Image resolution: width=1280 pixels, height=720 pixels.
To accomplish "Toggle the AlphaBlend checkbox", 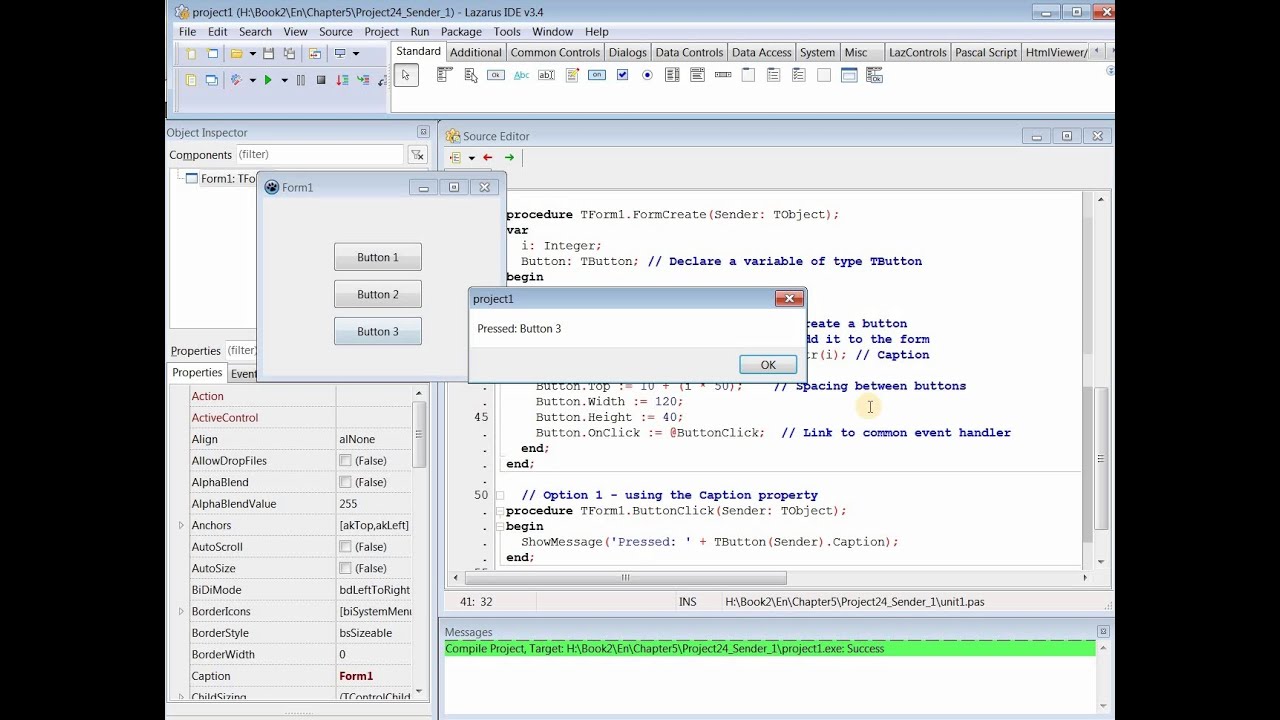I will tap(345, 482).
